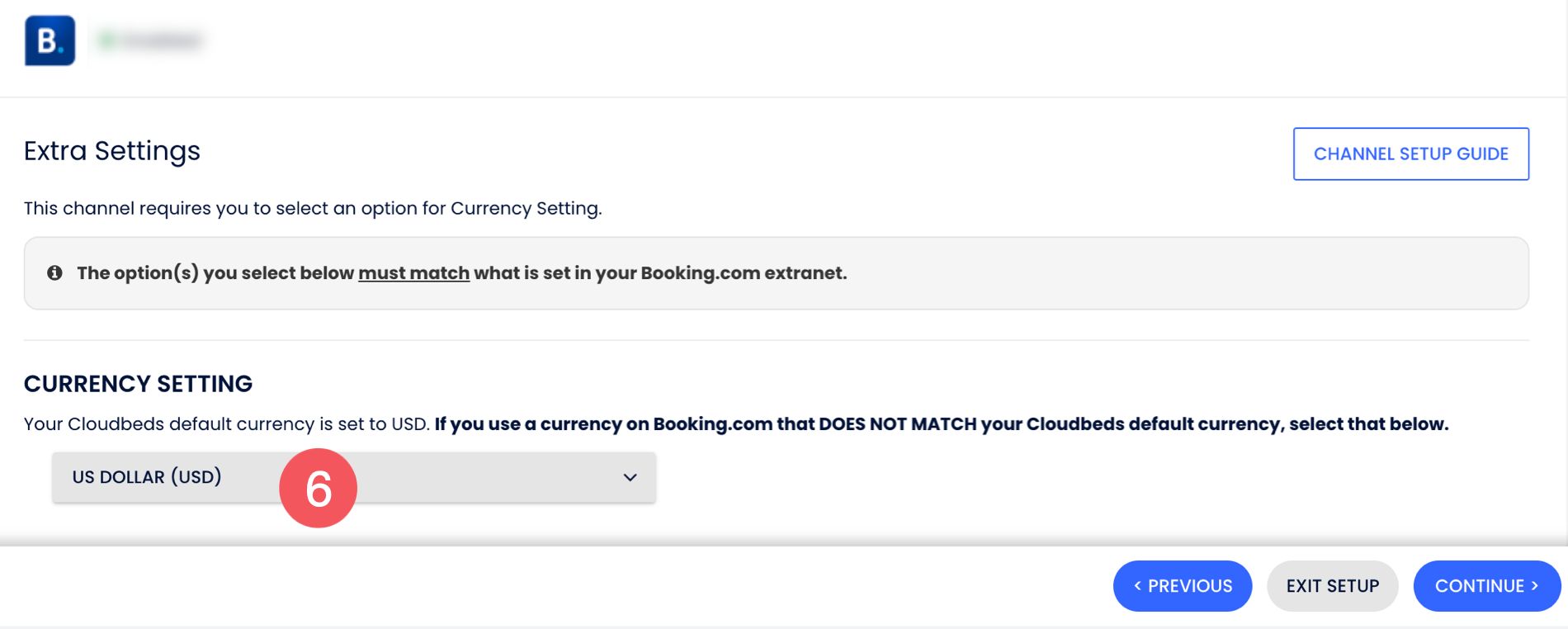The image size is (1568, 629).
Task: Click the Booking.com logo icon
Action: coord(50,40)
